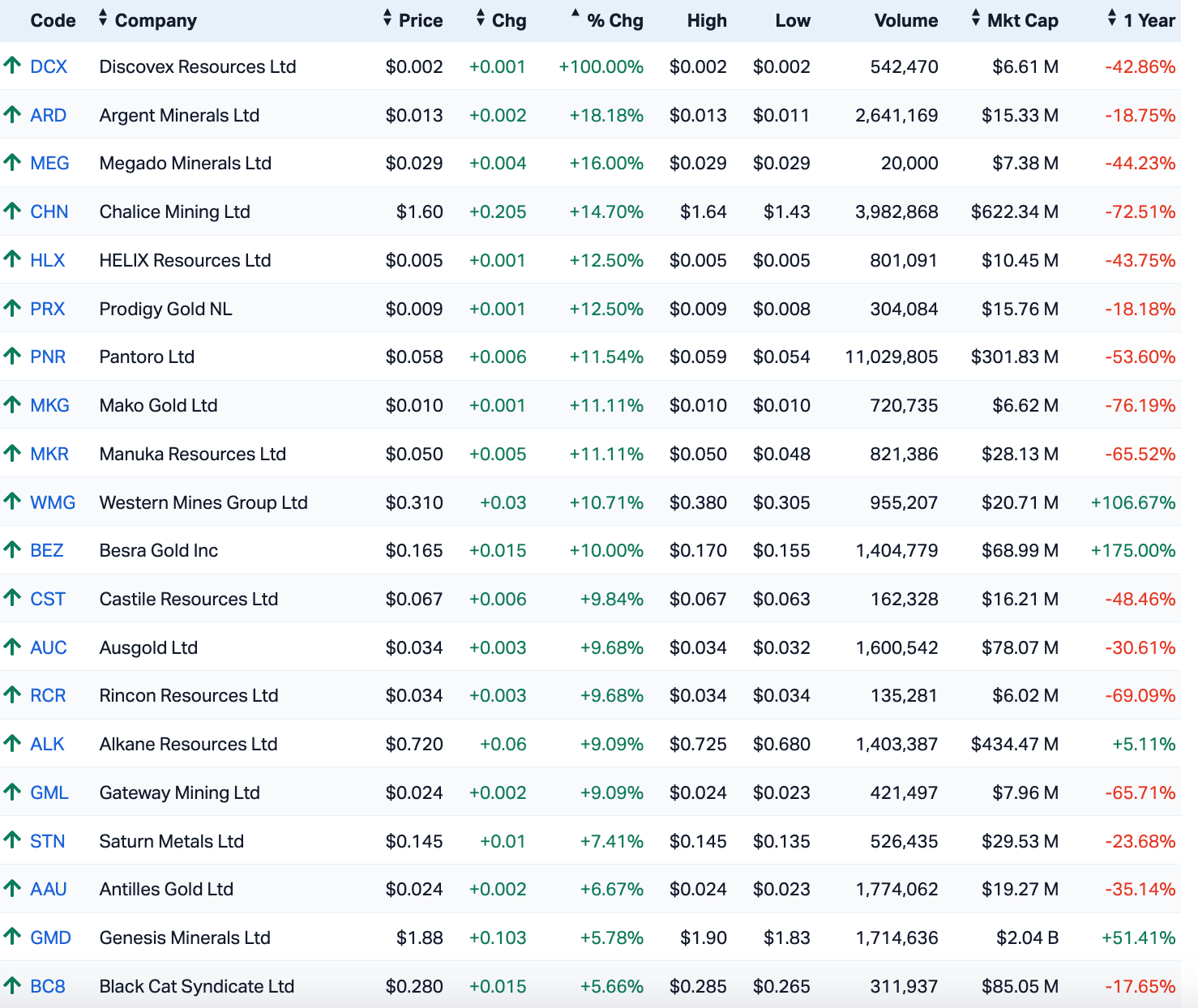This screenshot has height=1008, width=1198.
Task: Click the green up arrow beside AUC
Action: click(11, 647)
